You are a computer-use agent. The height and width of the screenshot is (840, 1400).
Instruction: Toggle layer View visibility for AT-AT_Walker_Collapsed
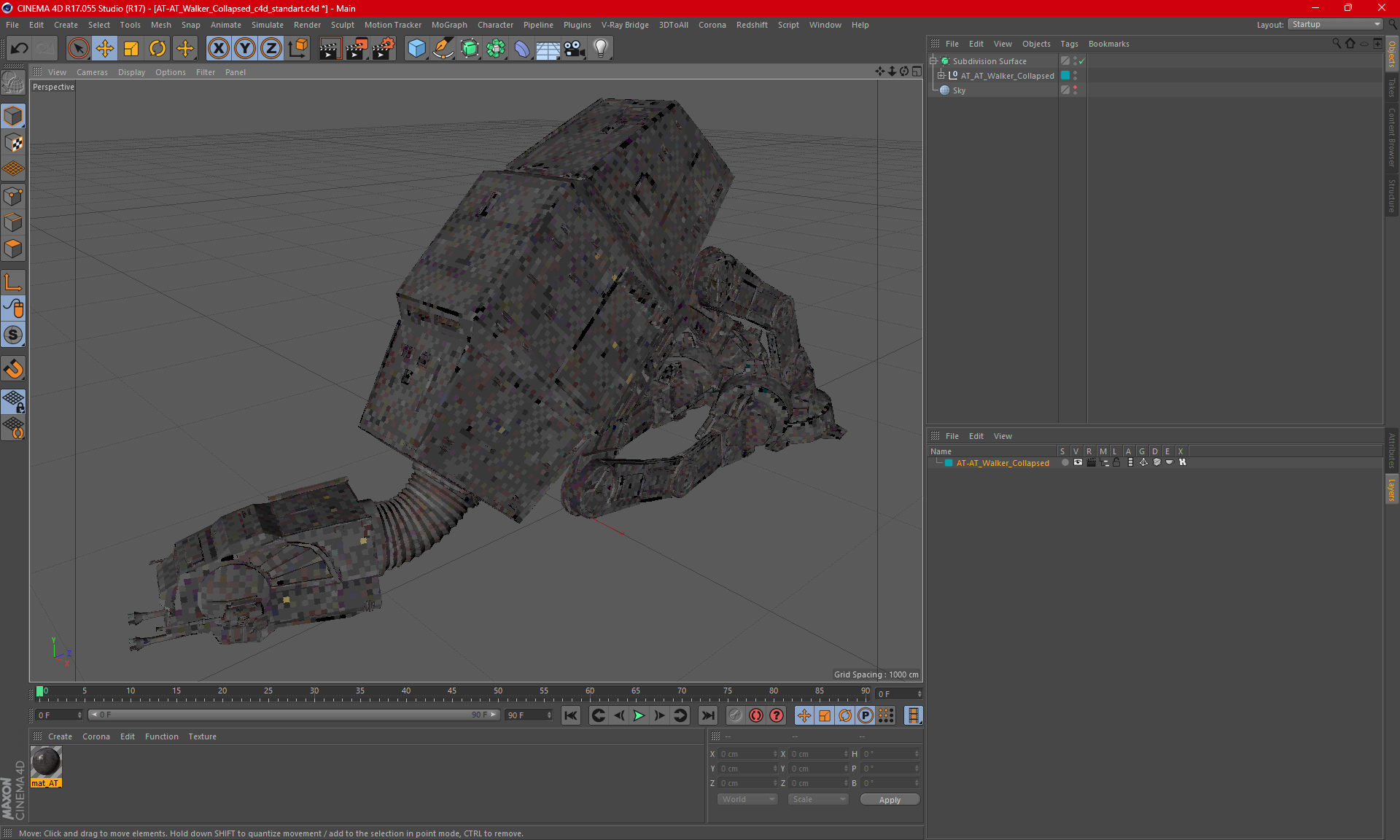(1078, 462)
